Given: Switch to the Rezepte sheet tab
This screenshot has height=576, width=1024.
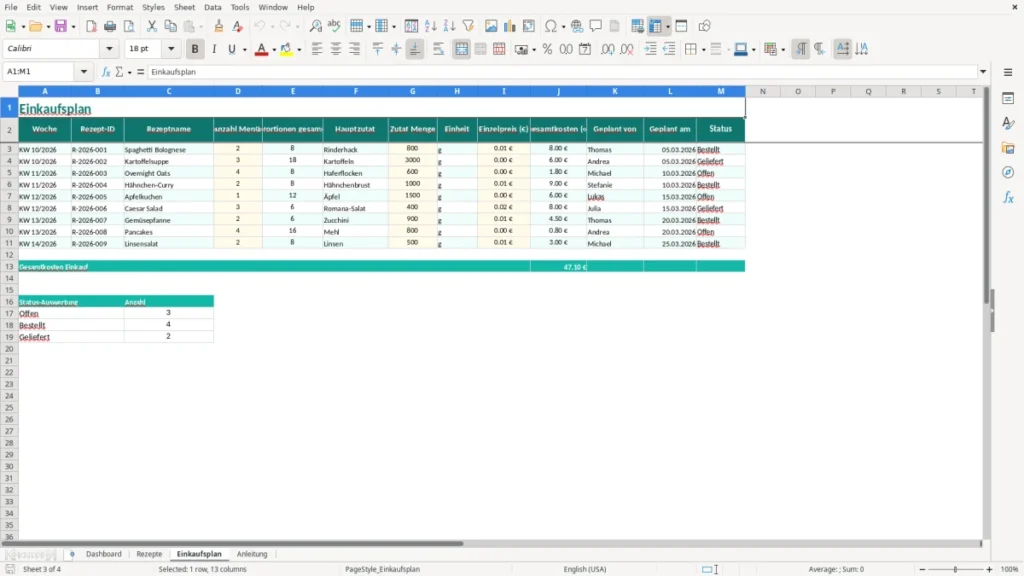Looking at the screenshot, I should (149, 554).
